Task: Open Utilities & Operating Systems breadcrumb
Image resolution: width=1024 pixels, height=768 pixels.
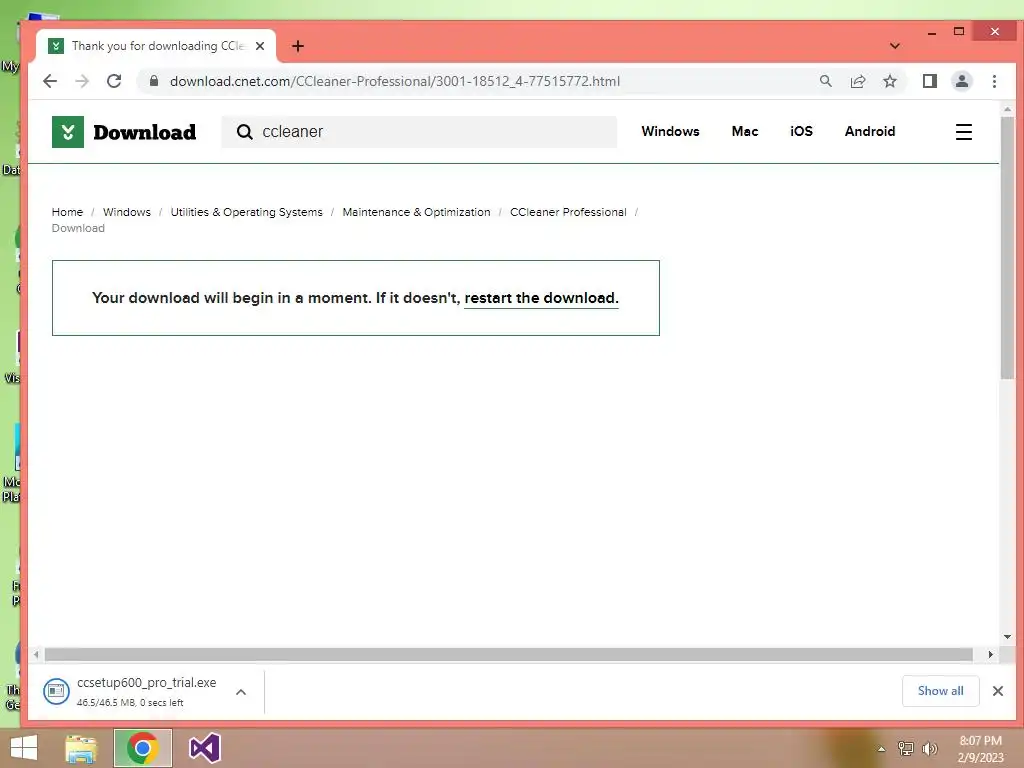Action: pos(246,212)
